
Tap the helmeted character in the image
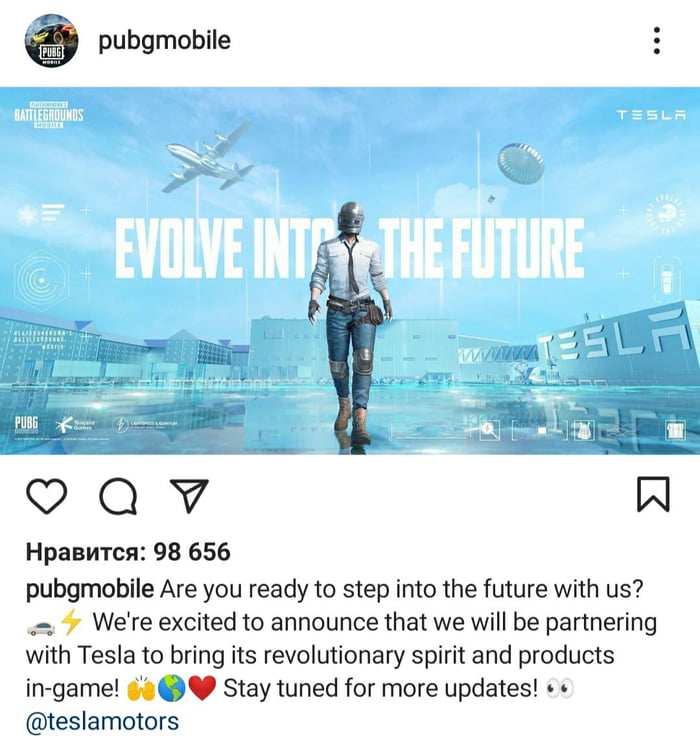pyautogui.click(x=351, y=322)
